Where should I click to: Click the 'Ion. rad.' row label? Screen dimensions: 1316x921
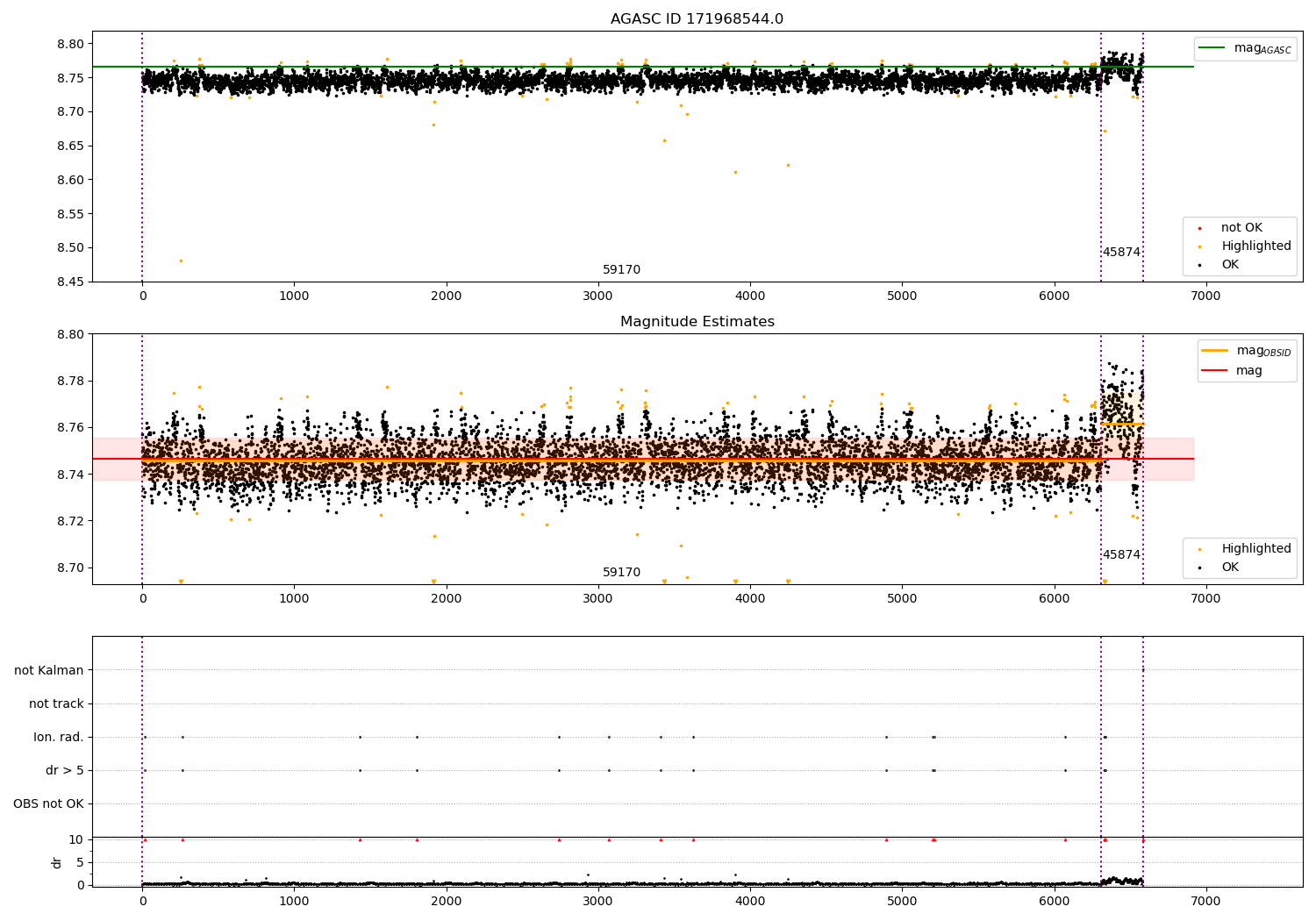59,737
